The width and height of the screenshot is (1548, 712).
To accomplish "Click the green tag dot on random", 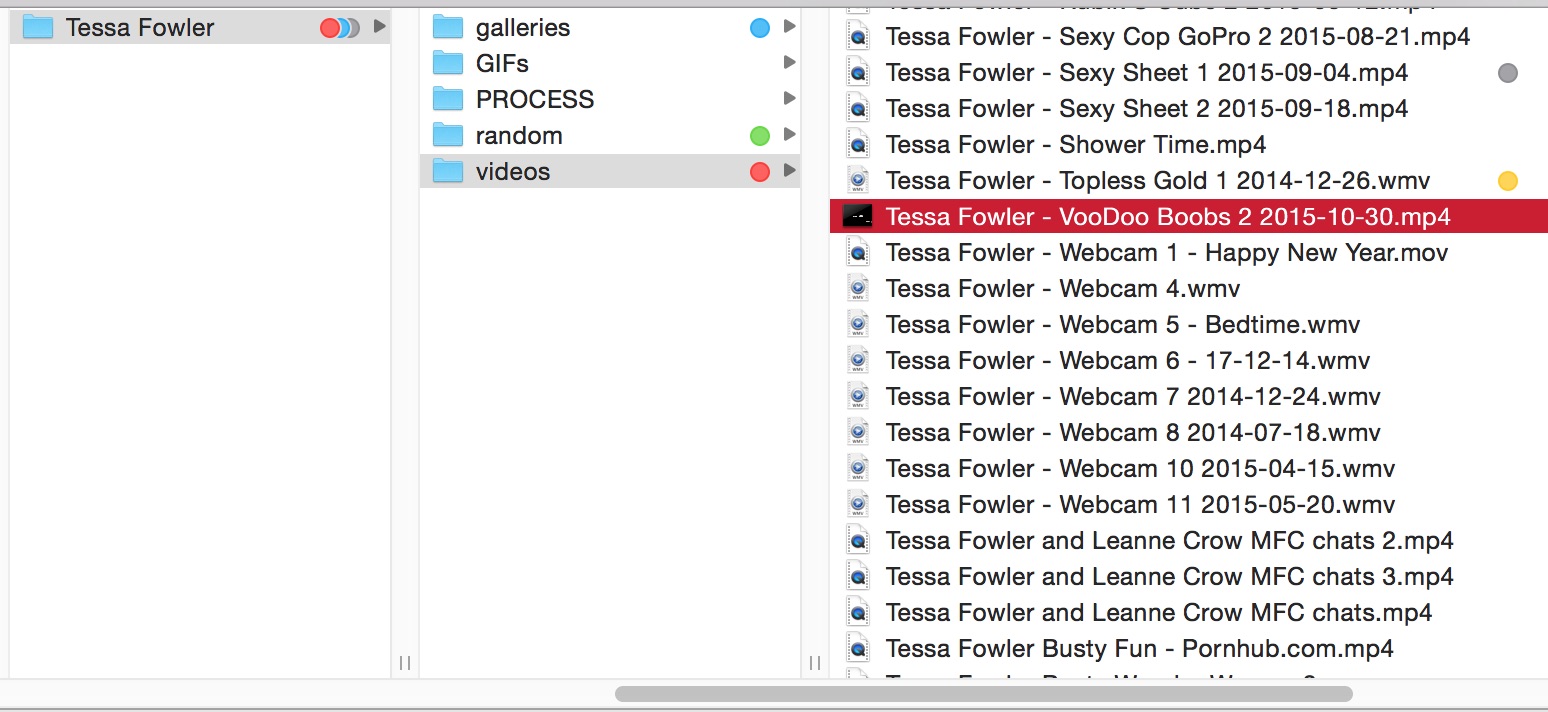I will coord(760,136).
